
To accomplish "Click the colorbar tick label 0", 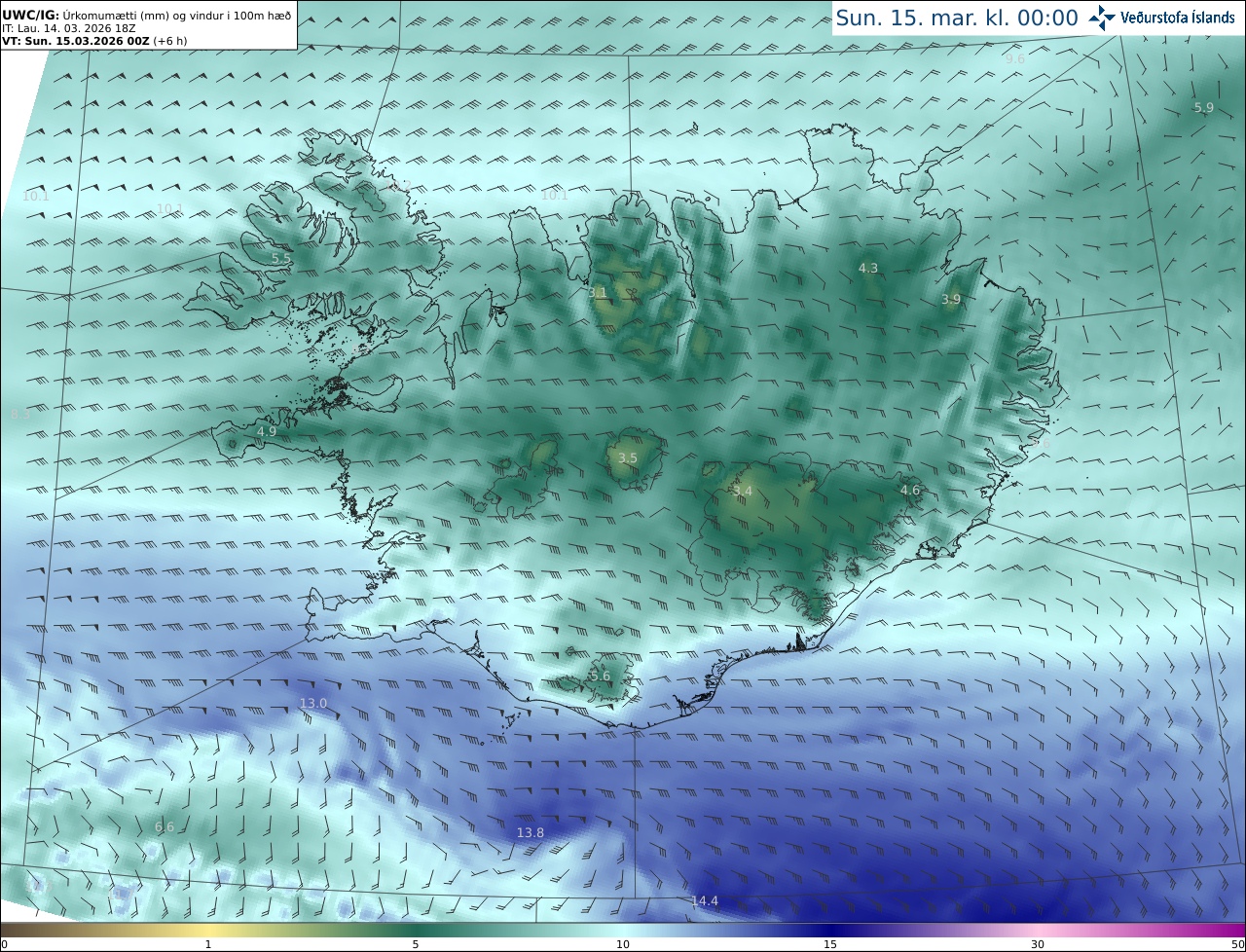I will (4, 944).
